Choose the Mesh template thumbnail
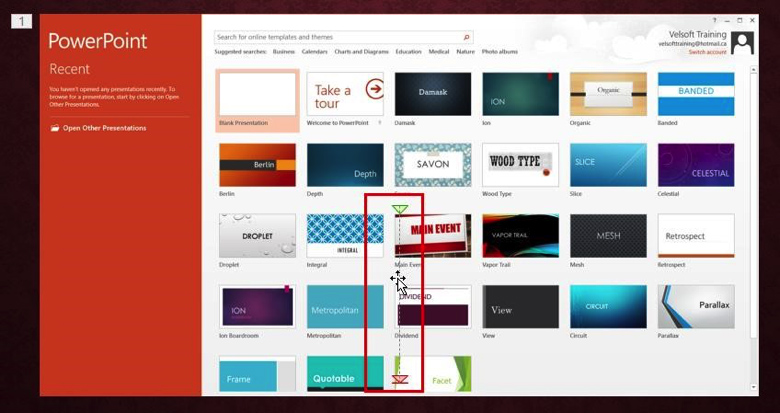The height and width of the screenshot is (413, 780). 608,236
